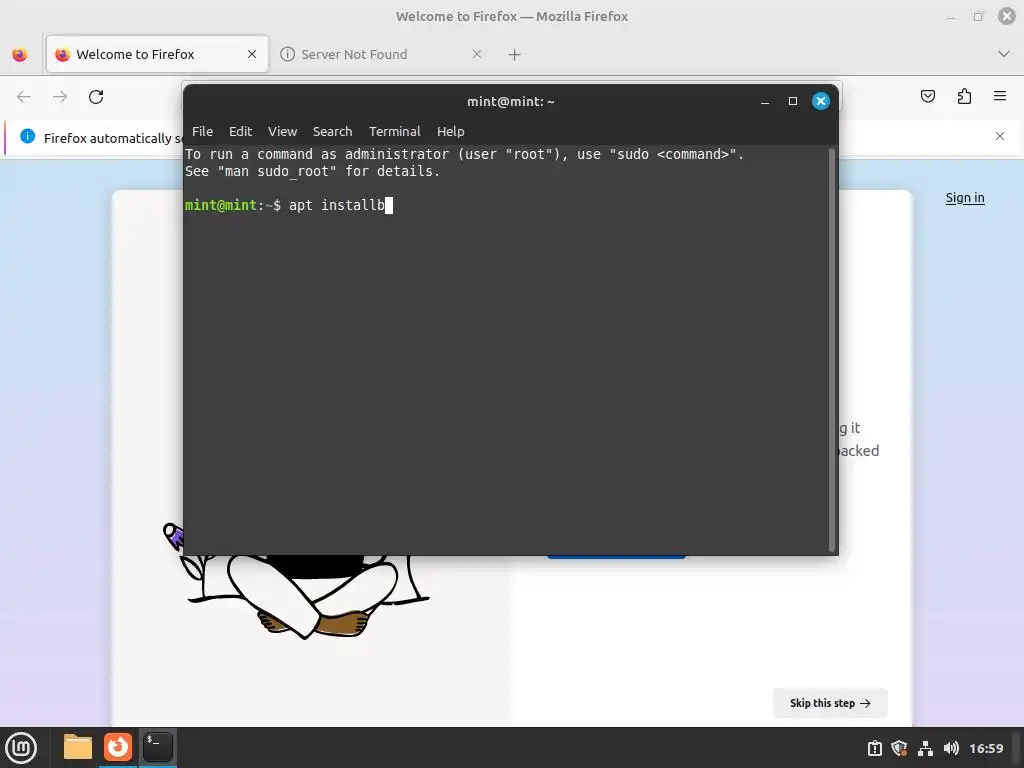Open the security shield tray icon
This screenshot has width=1024, height=768.
click(899, 748)
